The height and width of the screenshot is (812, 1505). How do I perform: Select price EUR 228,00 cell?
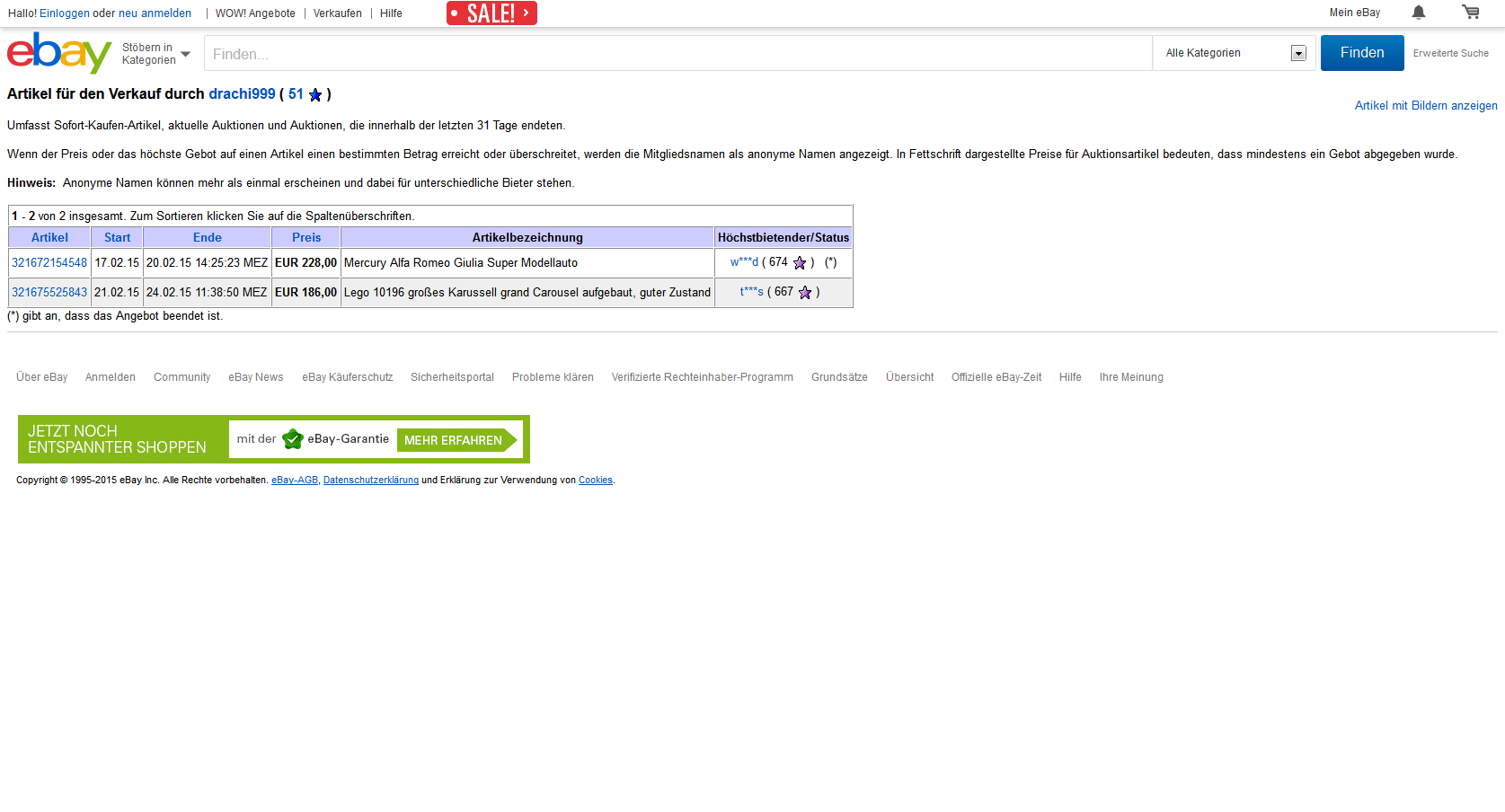pos(305,263)
